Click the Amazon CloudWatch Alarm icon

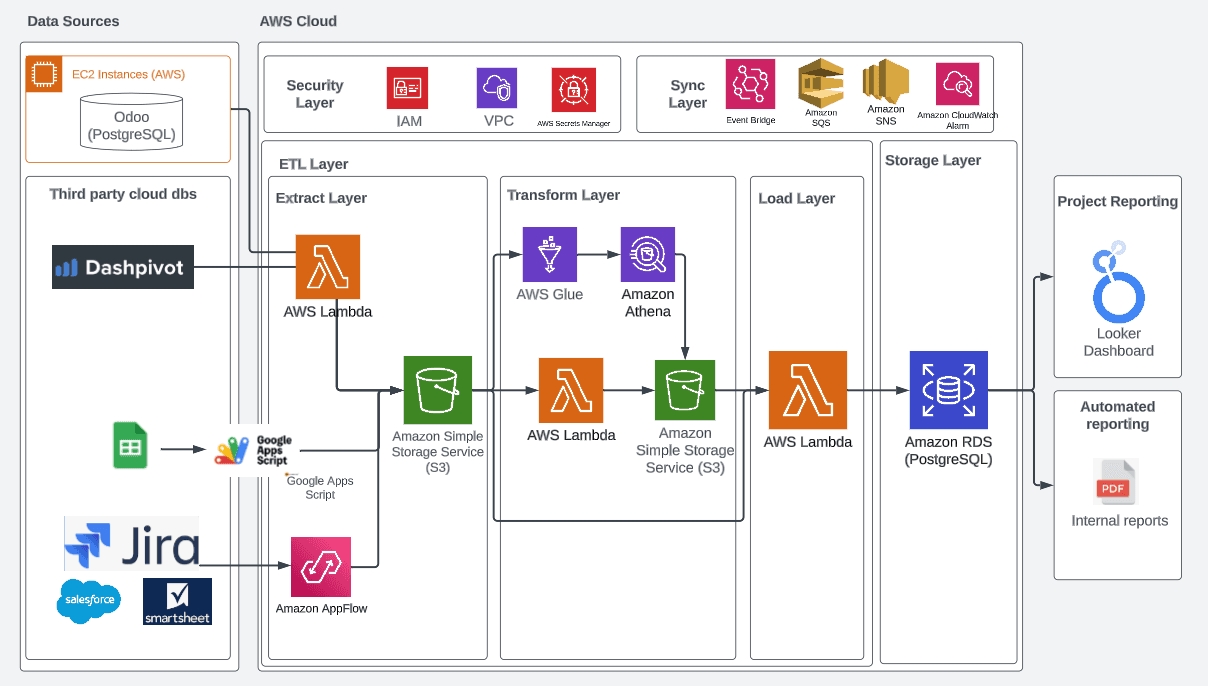[x=957, y=84]
